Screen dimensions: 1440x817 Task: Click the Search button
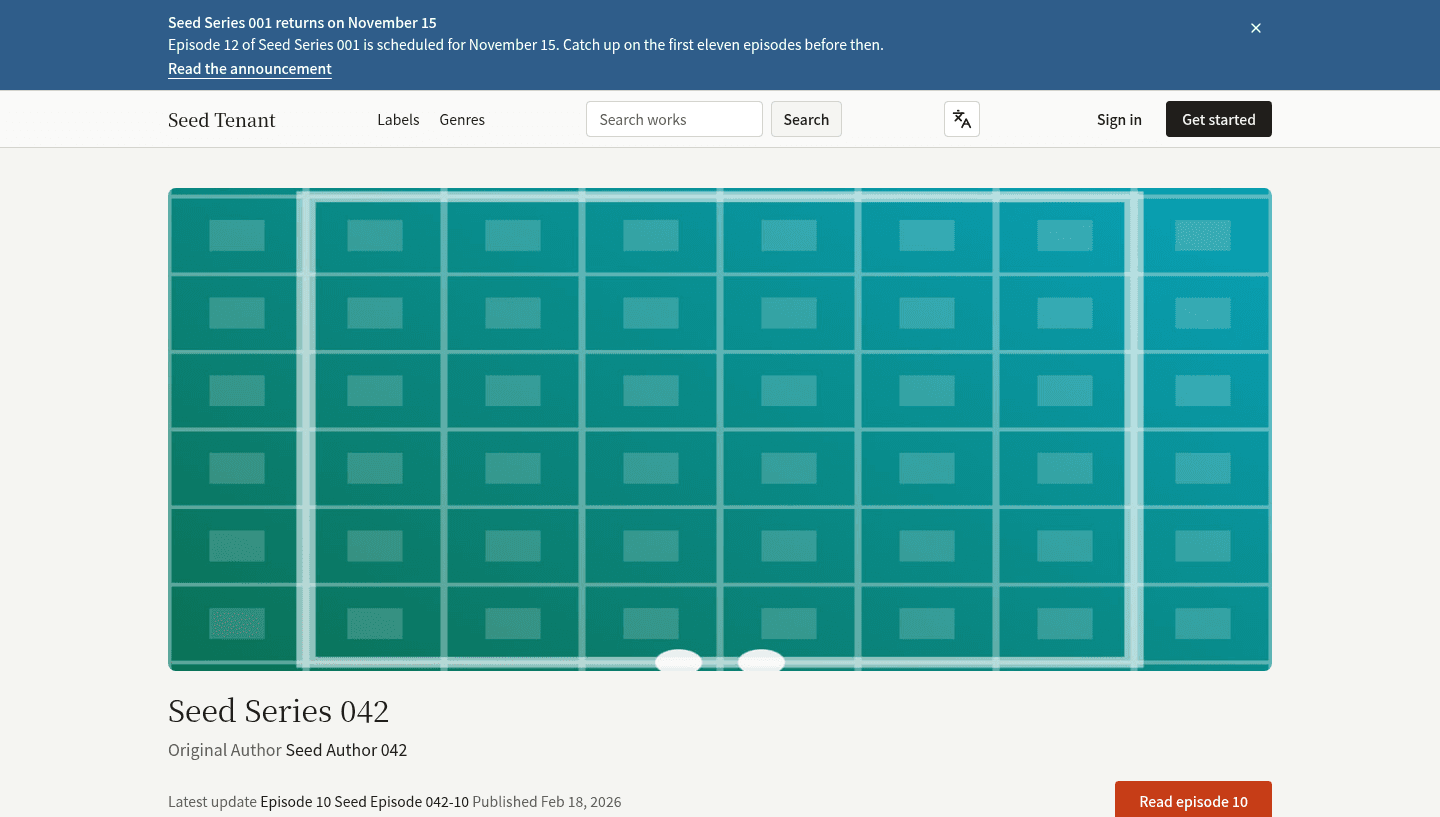pos(806,119)
